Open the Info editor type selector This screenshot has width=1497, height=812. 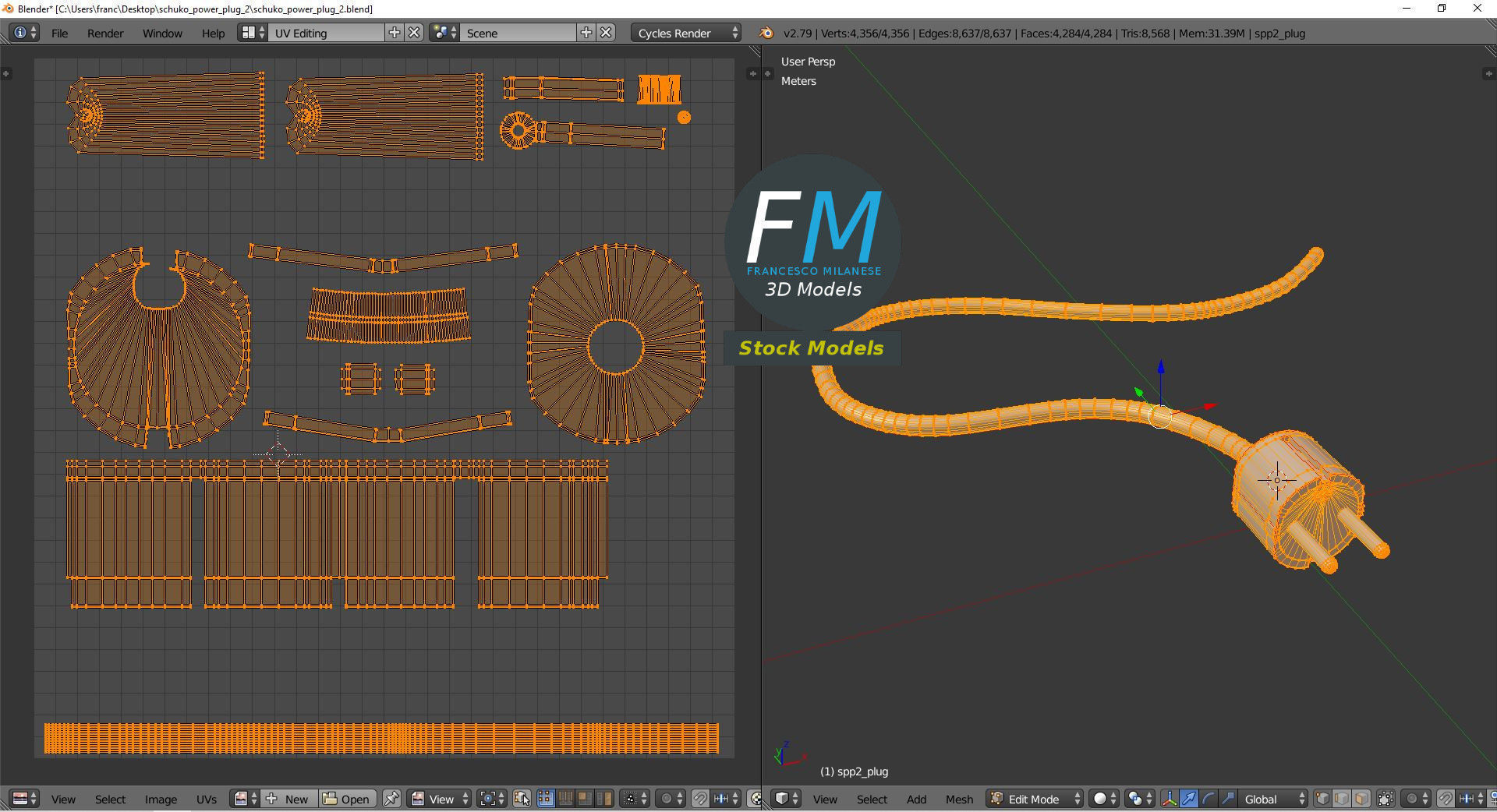tap(24, 33)
